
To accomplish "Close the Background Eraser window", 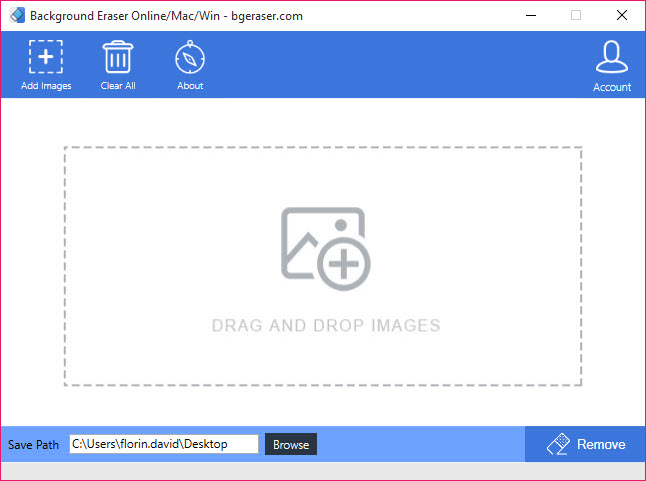I will pos(622,16).
